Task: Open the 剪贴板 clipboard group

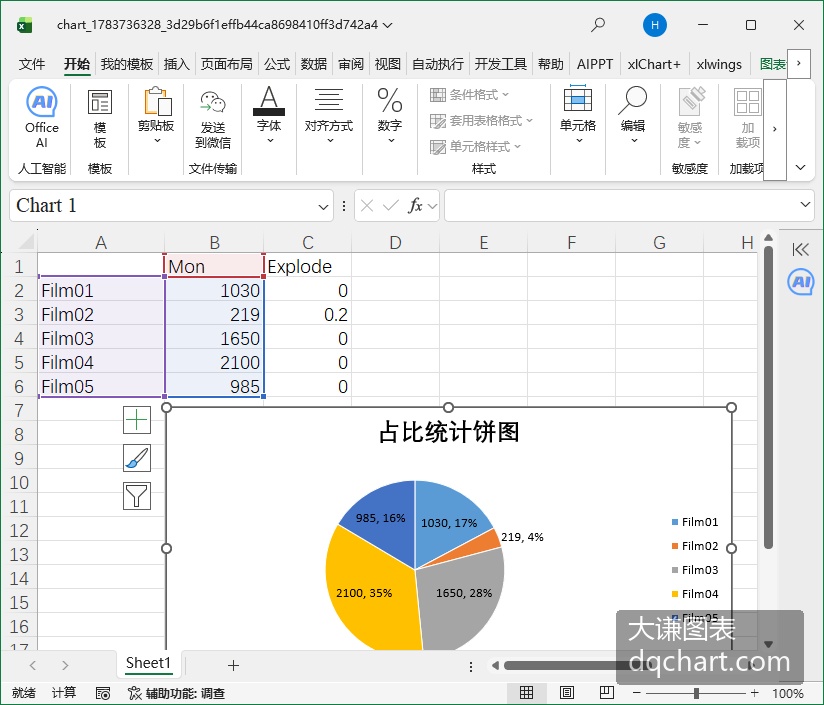Action: click(x=156, y=116)
